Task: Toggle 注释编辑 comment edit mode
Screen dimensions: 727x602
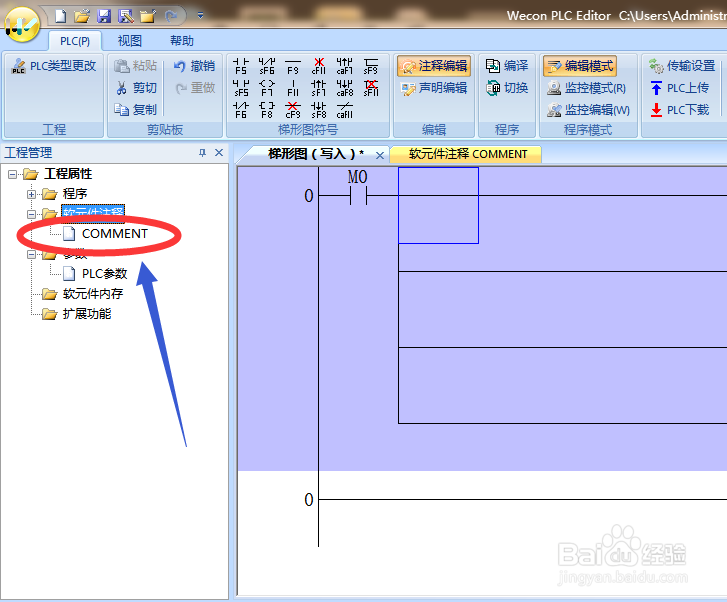Action: pyautogui.click(x=434, y=66)
